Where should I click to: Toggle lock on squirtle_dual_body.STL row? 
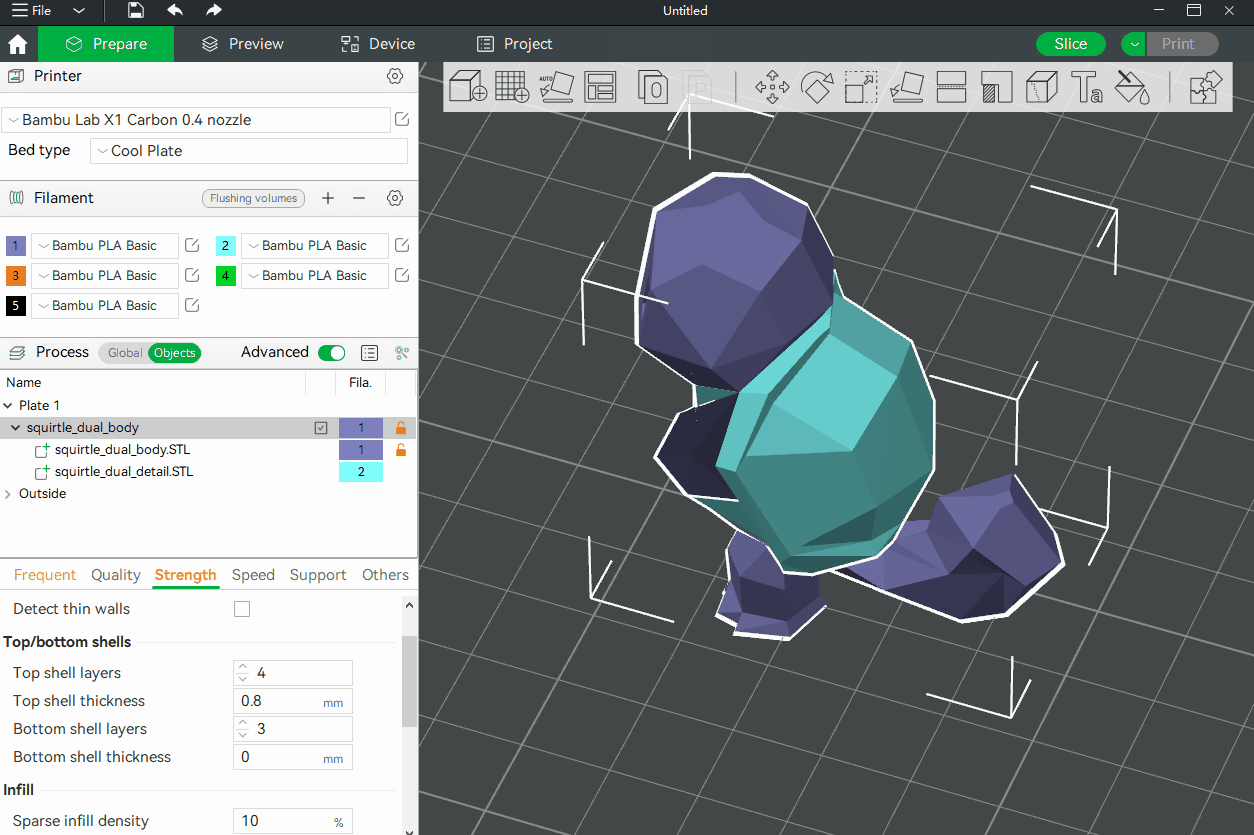click(401, 450)
